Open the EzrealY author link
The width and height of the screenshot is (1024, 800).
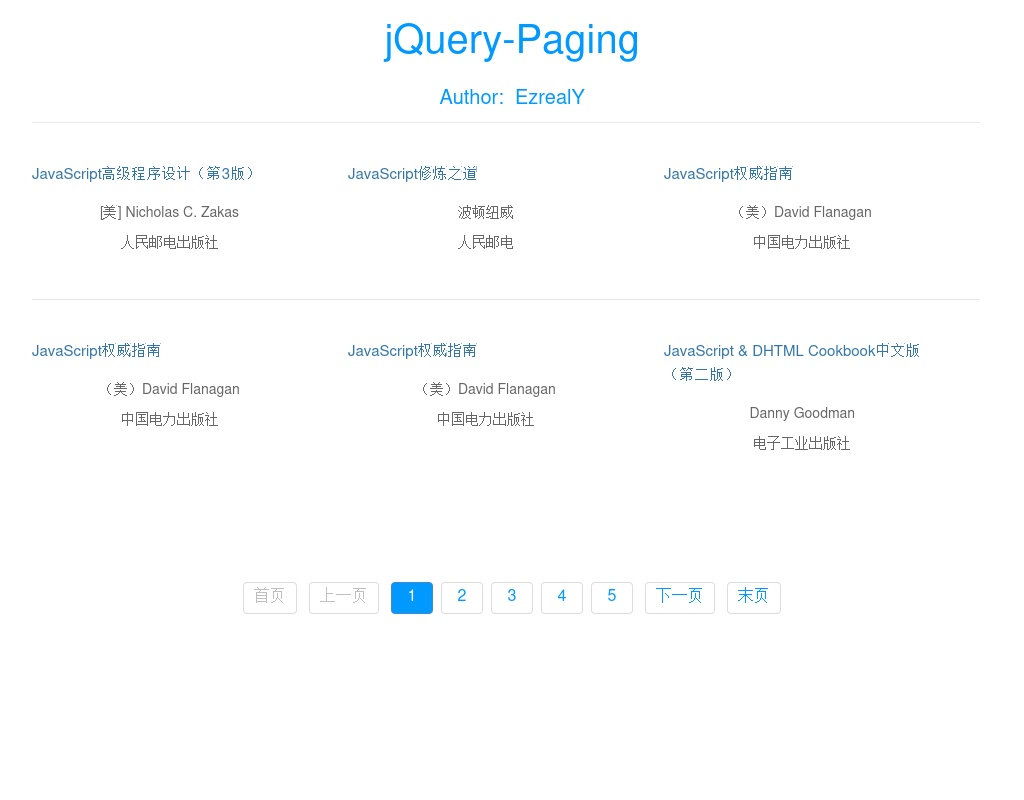549,97
